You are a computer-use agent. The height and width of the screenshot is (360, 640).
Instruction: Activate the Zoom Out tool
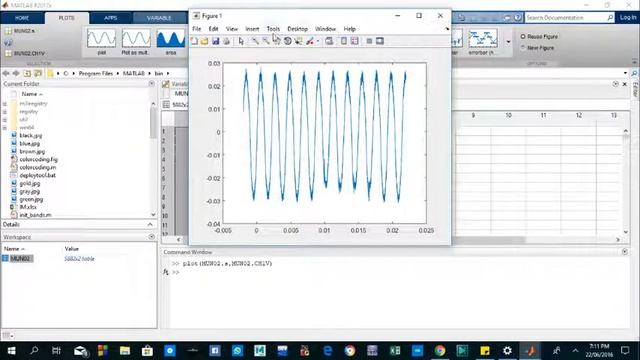pos(266,41)
